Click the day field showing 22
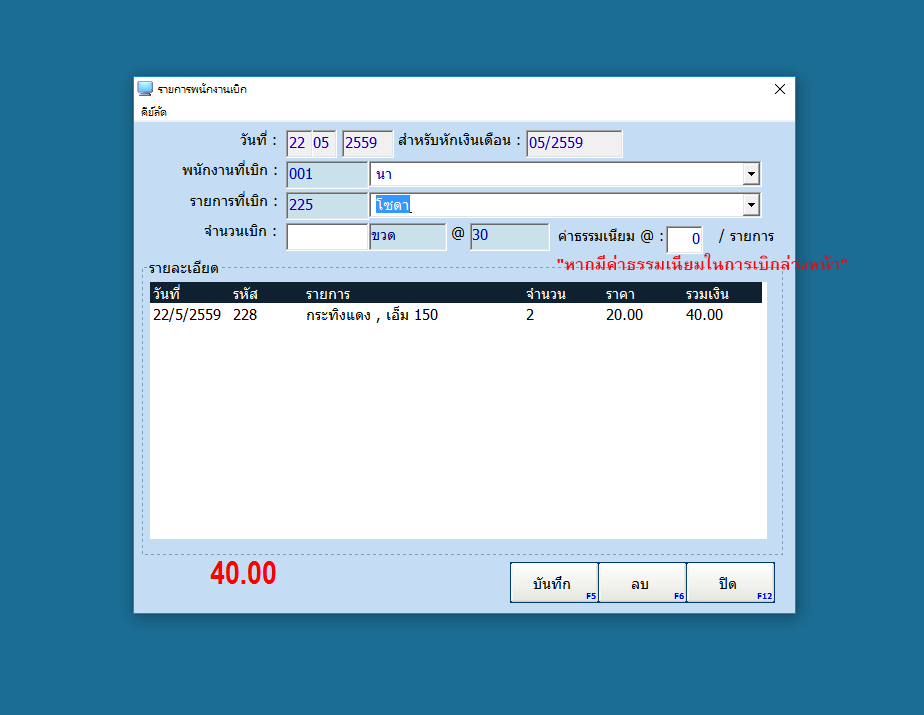The width and height of the screenshot is (924, 715). [299, 143]
